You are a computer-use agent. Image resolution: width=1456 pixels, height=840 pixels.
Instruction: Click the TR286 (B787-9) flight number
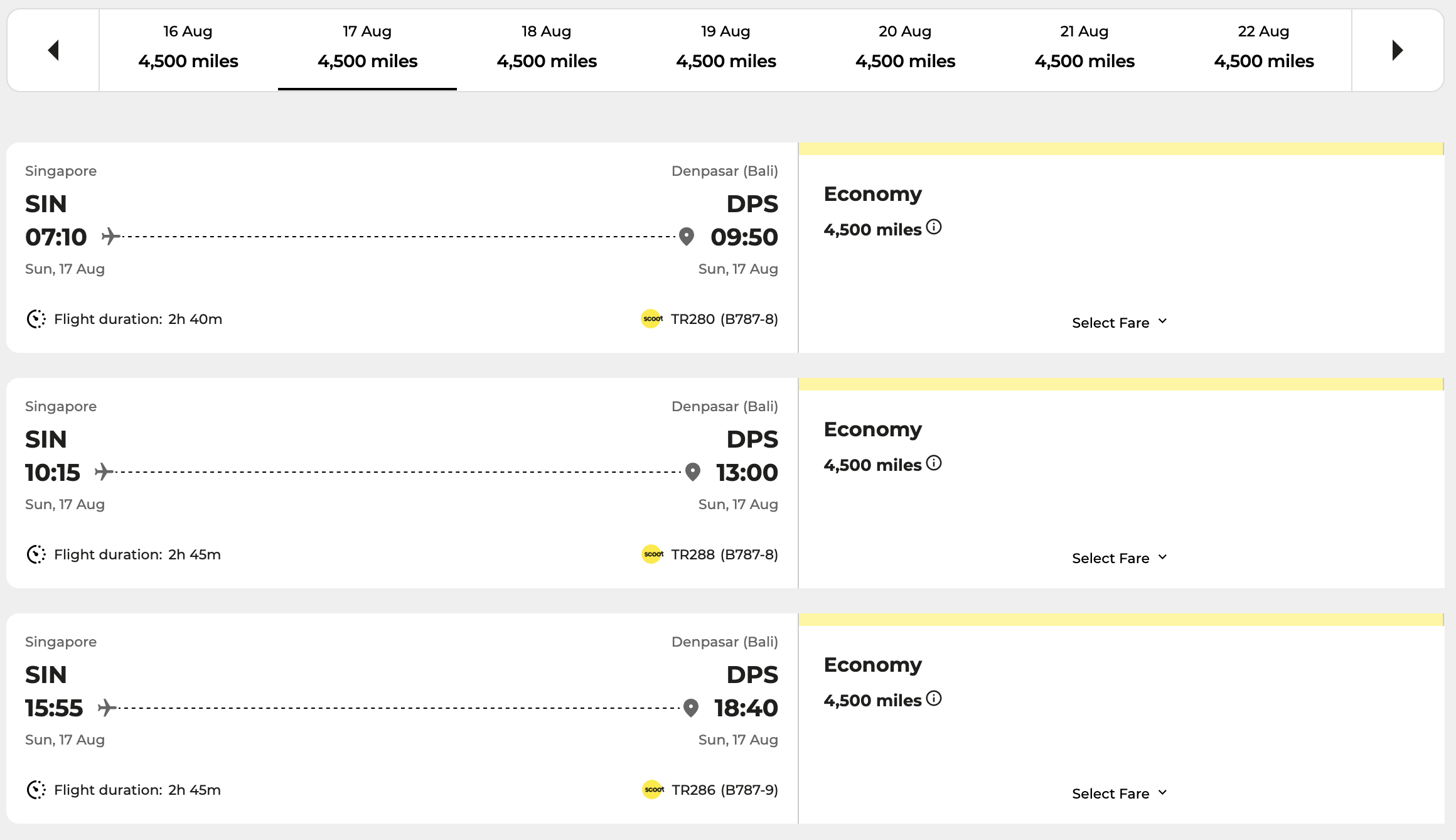[725, 790]
